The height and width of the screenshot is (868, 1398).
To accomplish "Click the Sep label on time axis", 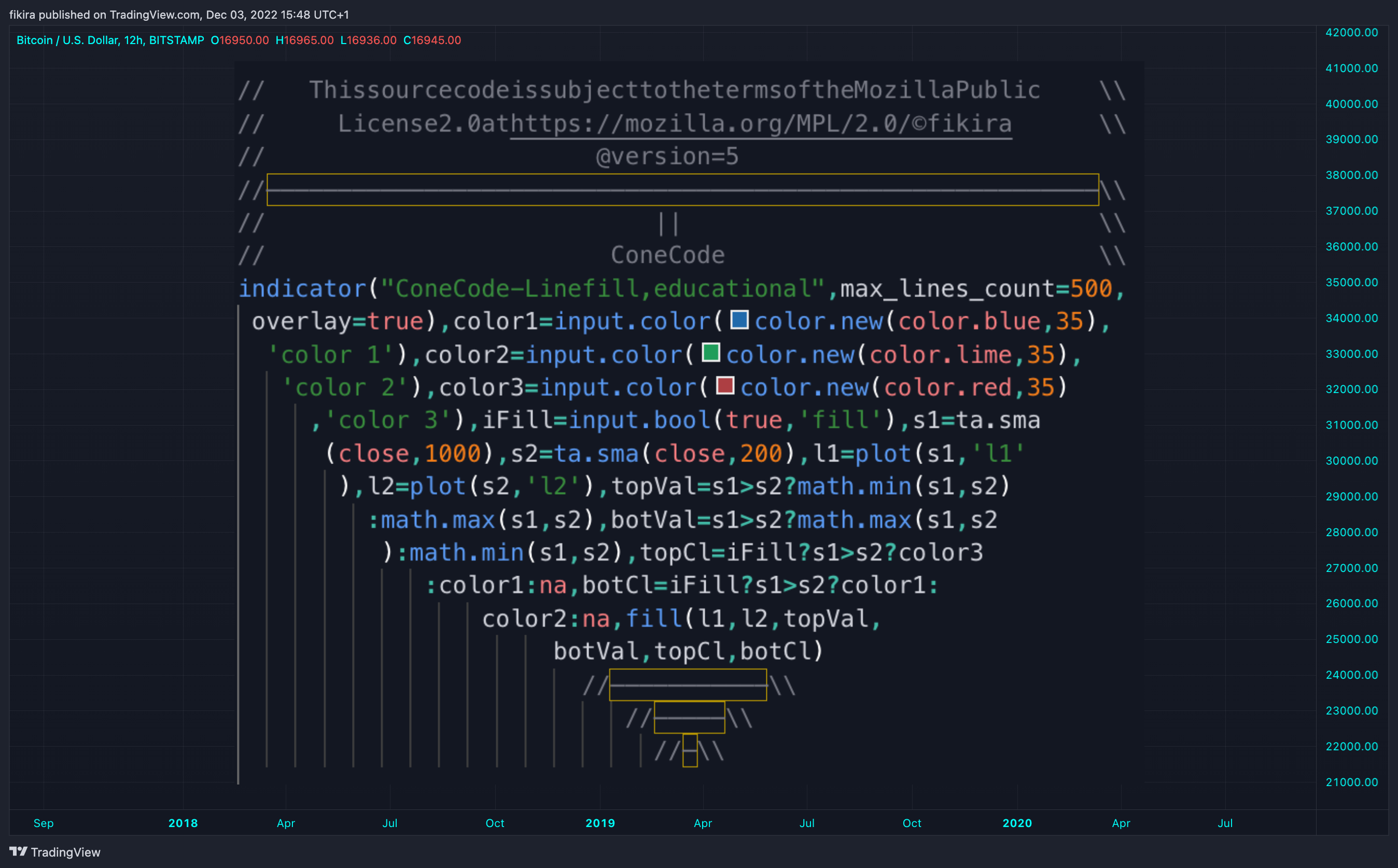I will click(44, 823).
